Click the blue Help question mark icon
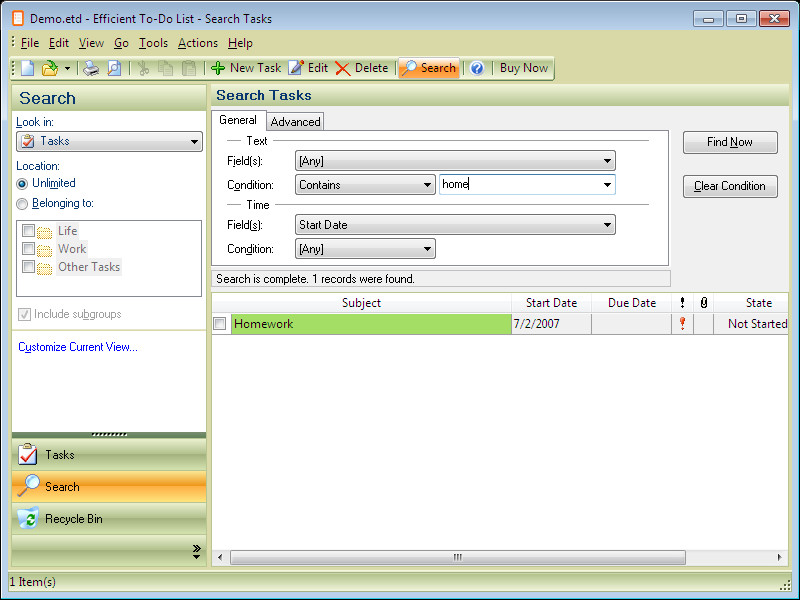Viewport: 800px width, 600px height. (x=477, y=68)
